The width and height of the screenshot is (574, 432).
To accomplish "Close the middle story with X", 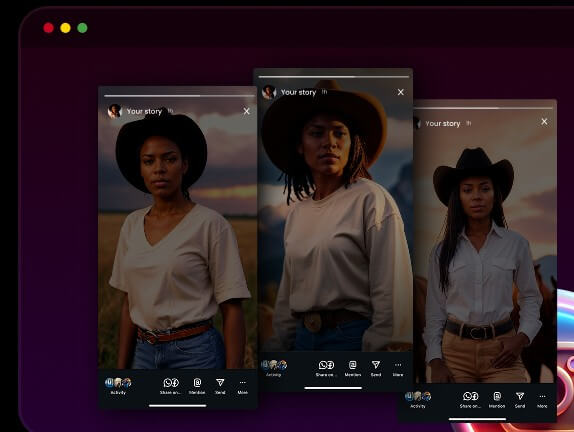I will [401, 92].
